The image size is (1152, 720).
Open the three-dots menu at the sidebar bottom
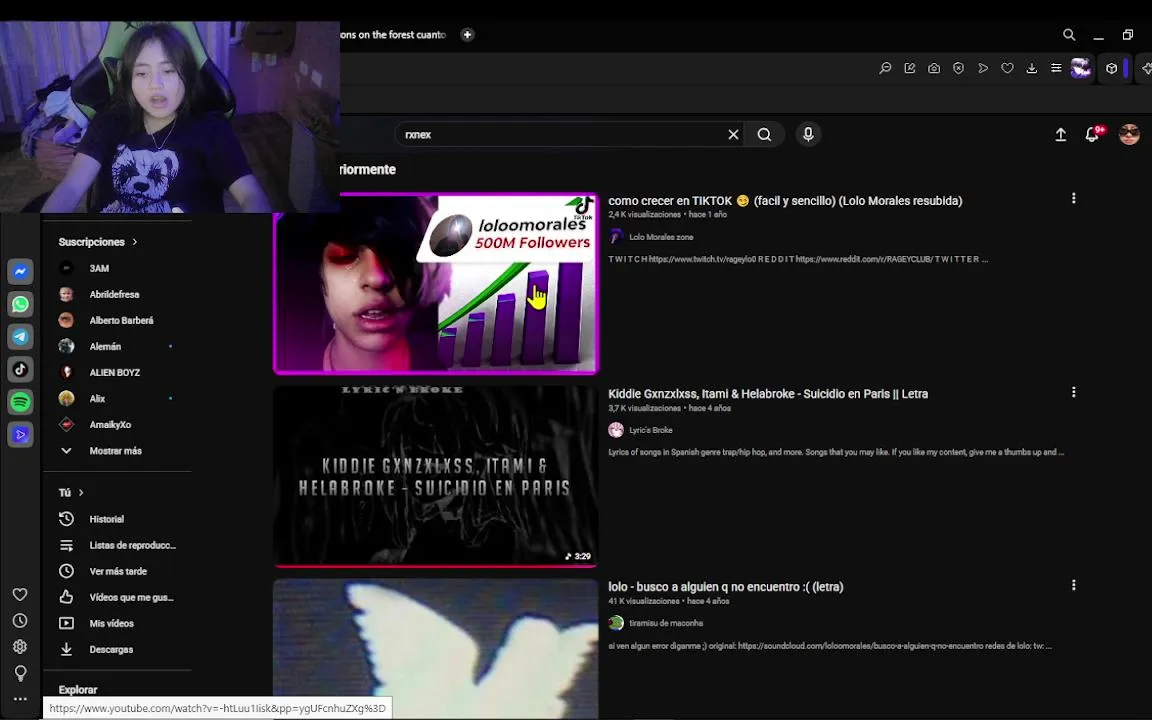point(20,699)
